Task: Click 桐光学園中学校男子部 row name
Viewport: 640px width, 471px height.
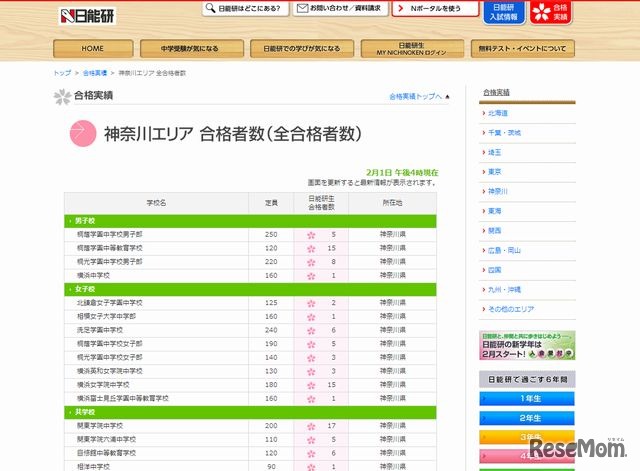Action: tap(109, 262)
